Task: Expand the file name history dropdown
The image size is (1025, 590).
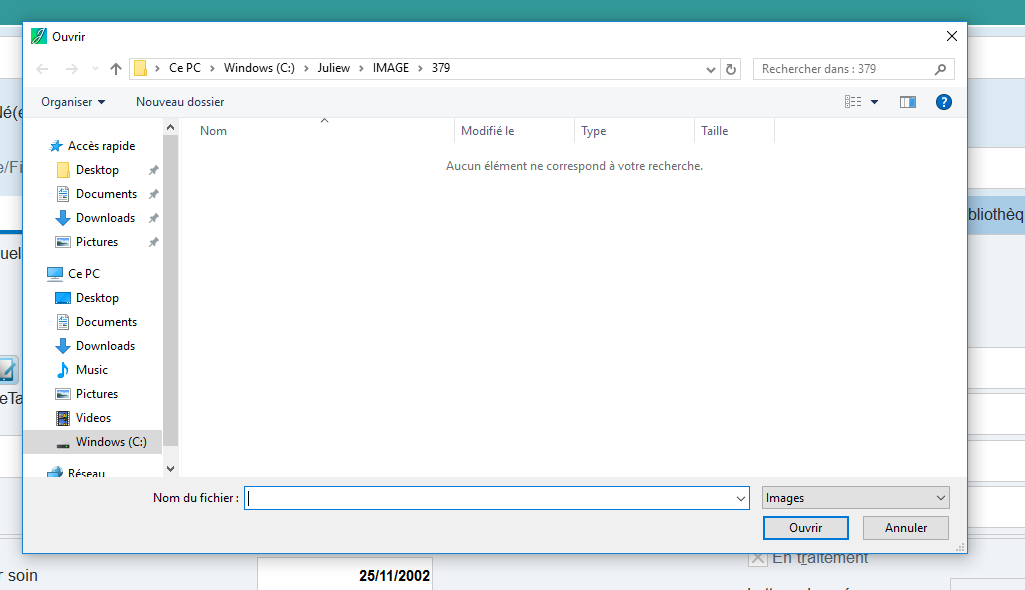Action: coord(741,499)
